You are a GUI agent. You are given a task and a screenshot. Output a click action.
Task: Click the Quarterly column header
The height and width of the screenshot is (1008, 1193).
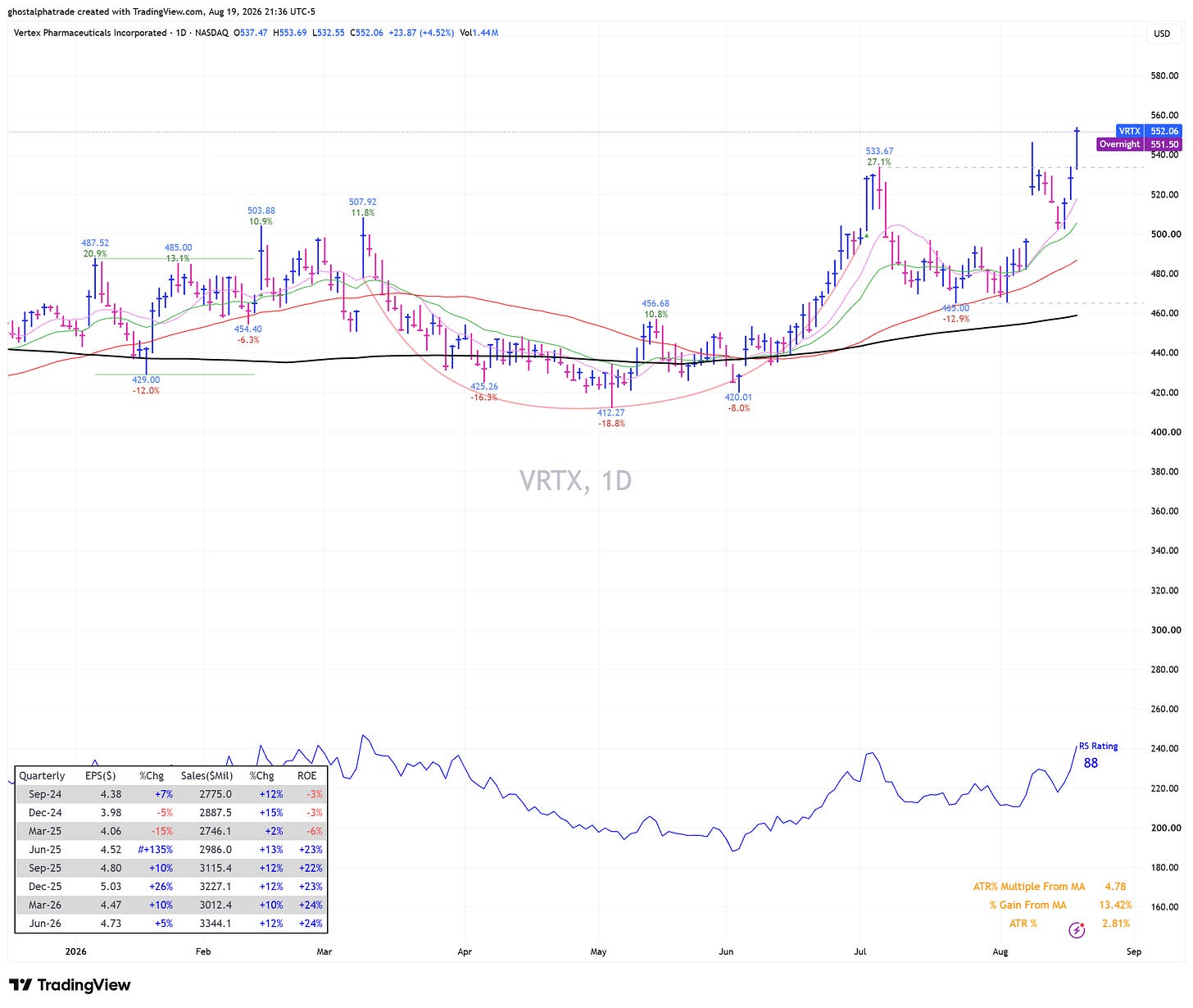pyautogui.click(x=42, y=776)
